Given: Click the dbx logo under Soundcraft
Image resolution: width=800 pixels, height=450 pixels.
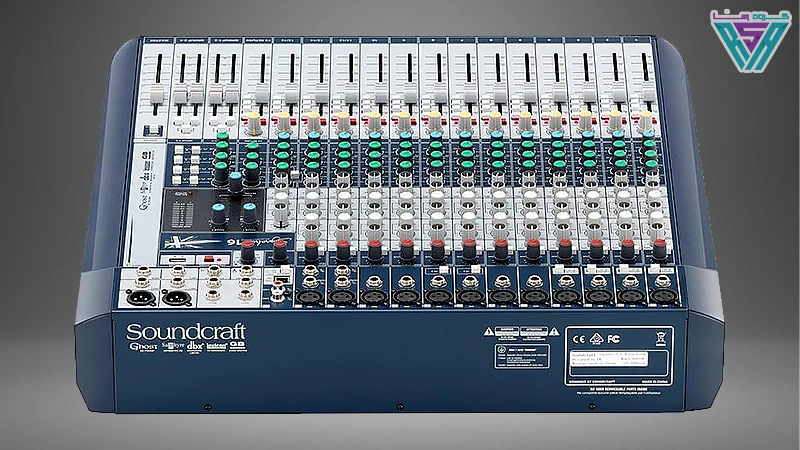Looking at the screenshot, I should pyautogui.click(x=195, y=346).
